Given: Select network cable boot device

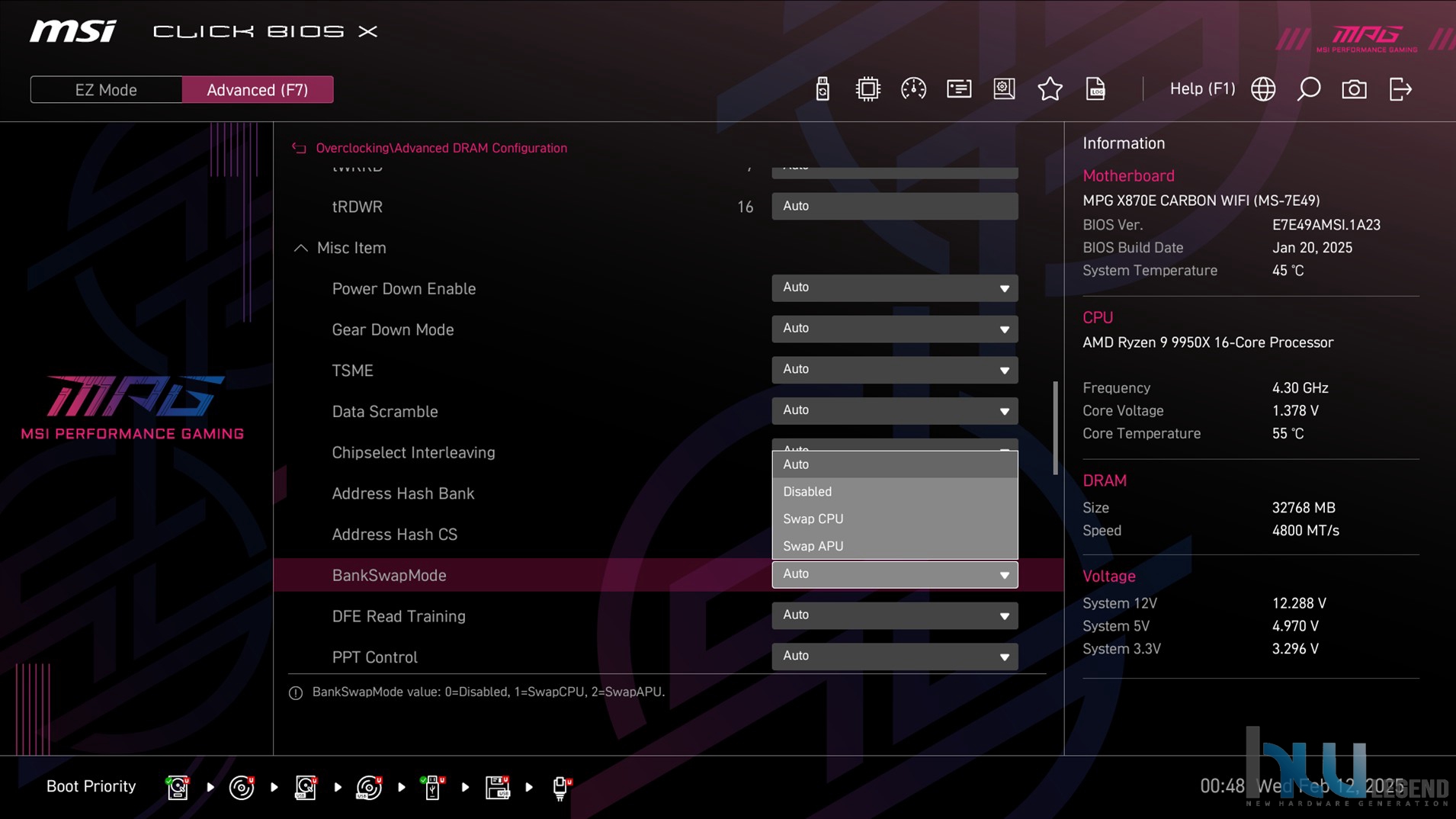Looking at the screenshot, I should [562, 787].
